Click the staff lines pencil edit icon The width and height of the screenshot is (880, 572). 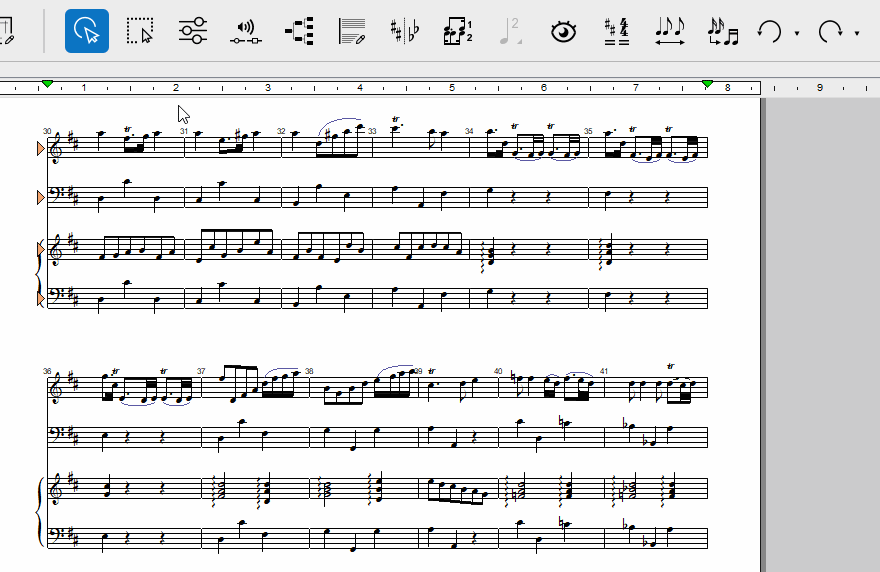(x=352, y=31)
